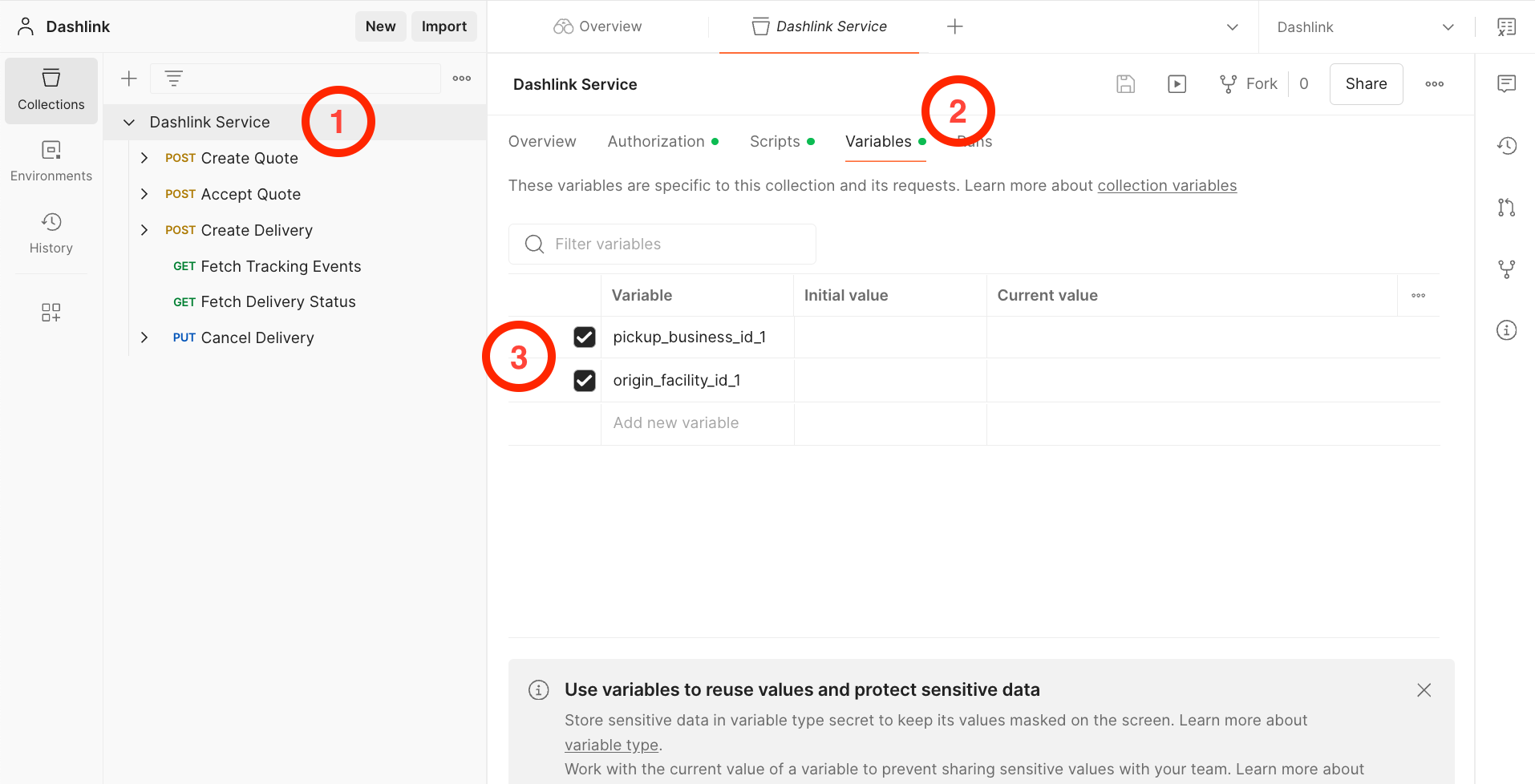Open a new tab with plus icon
The width and height of the screenshot is (1535, 784).
click(x=954, y=26)
